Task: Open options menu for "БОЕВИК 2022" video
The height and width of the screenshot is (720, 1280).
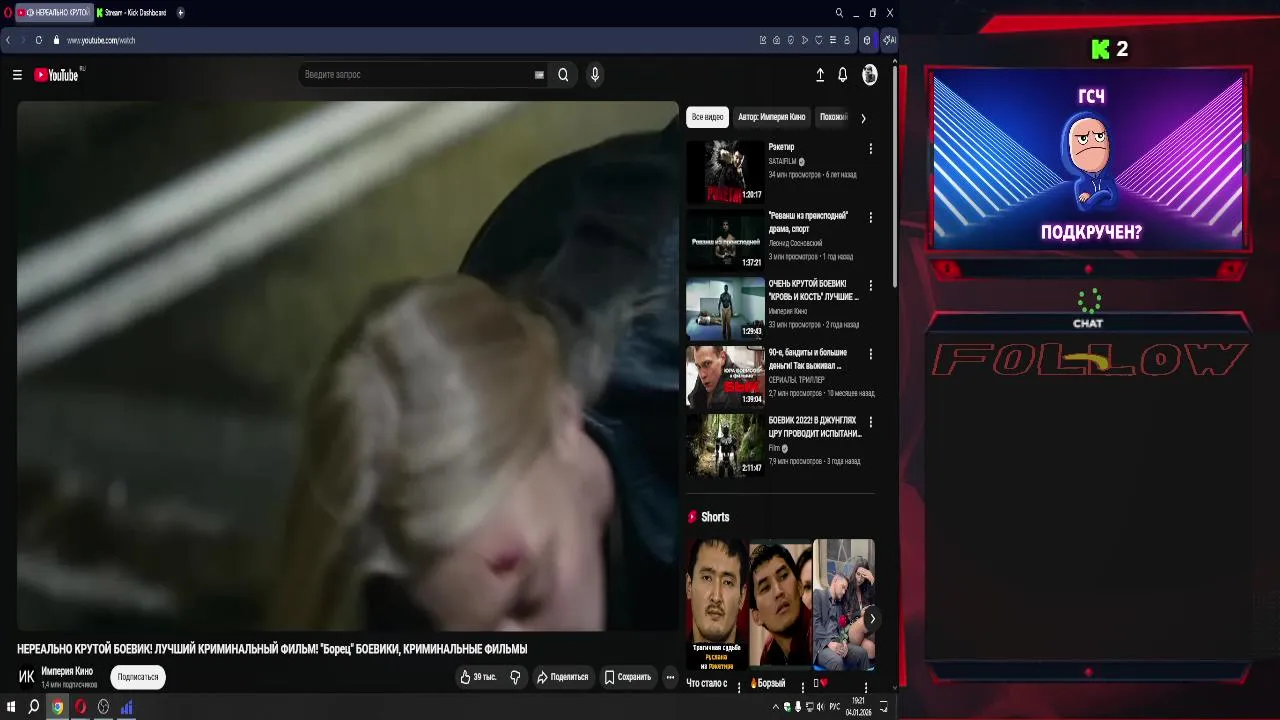Action: [870, 422]
